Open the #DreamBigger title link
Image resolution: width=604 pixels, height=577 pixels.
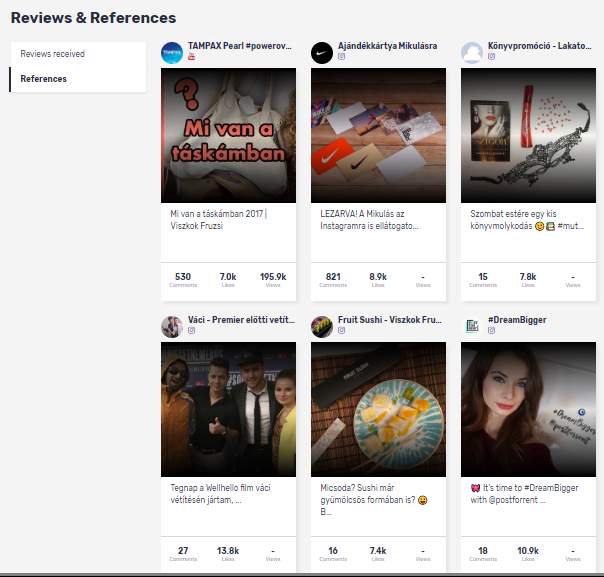[517, 320]
